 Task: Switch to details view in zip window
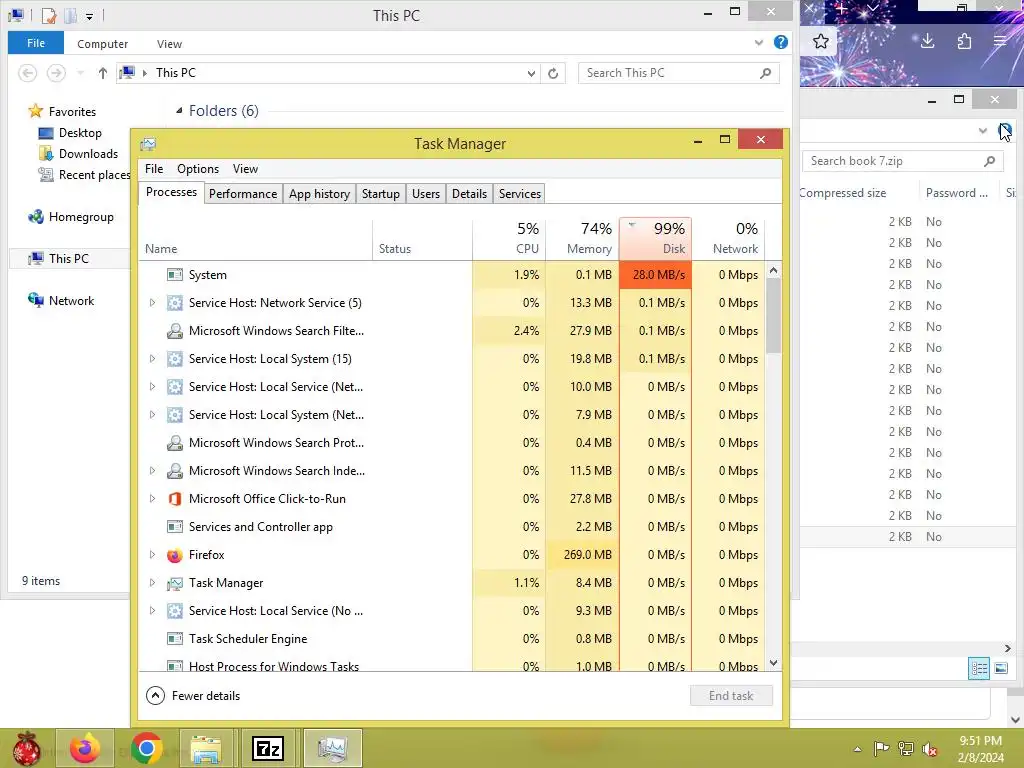(979, 668)
